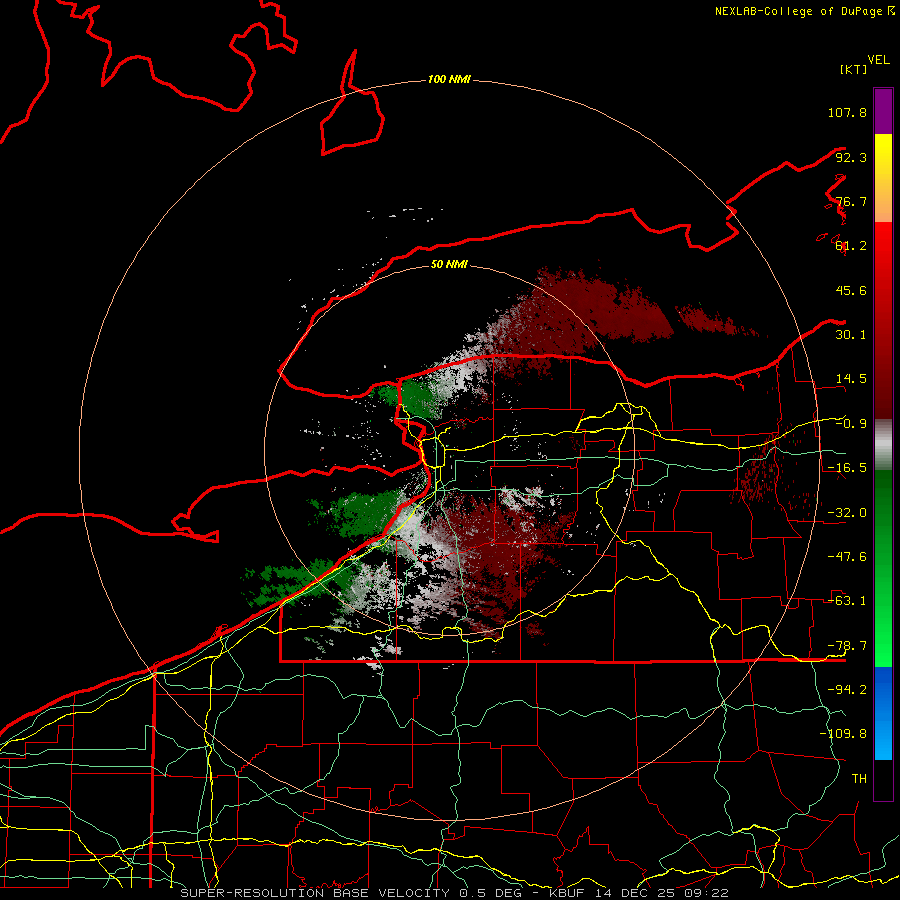This screenshot has width=900, height=900.
Task: Click the VEL legend title
Action: pos(878,60)
